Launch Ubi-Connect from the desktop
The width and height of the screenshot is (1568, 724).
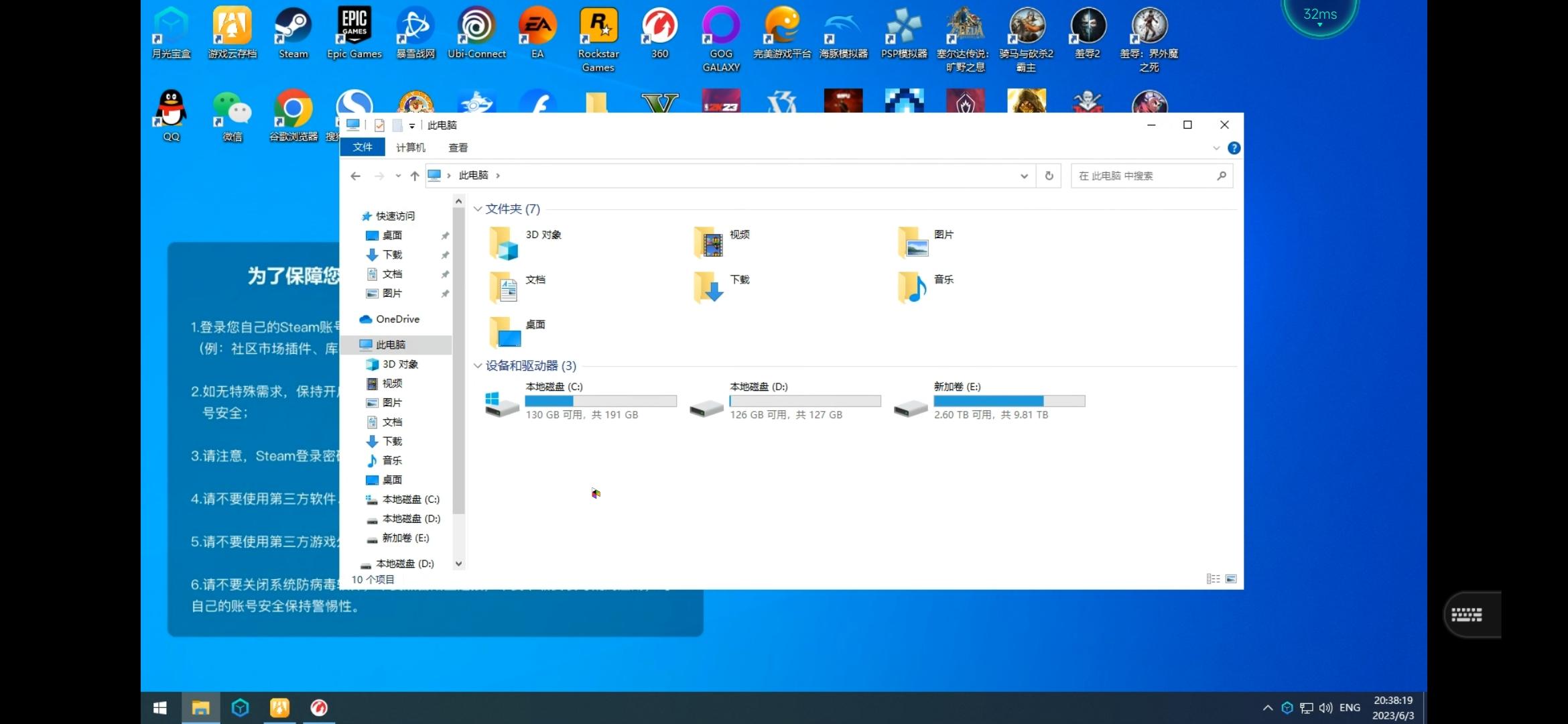(476, 32)
